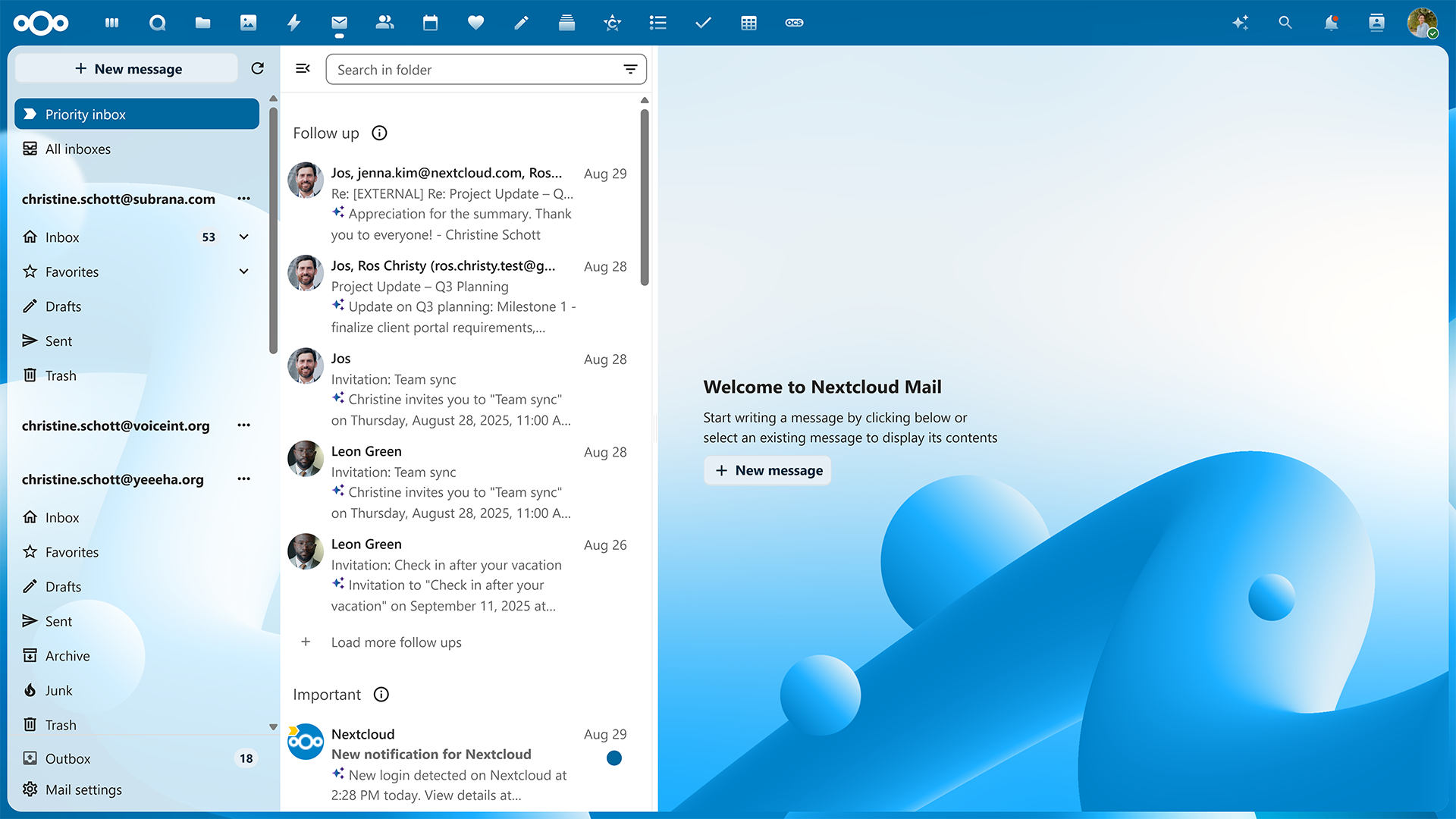Open notifications bell icon
This screenshot has height=819, width=1456.
click(x=1331, y=23)
